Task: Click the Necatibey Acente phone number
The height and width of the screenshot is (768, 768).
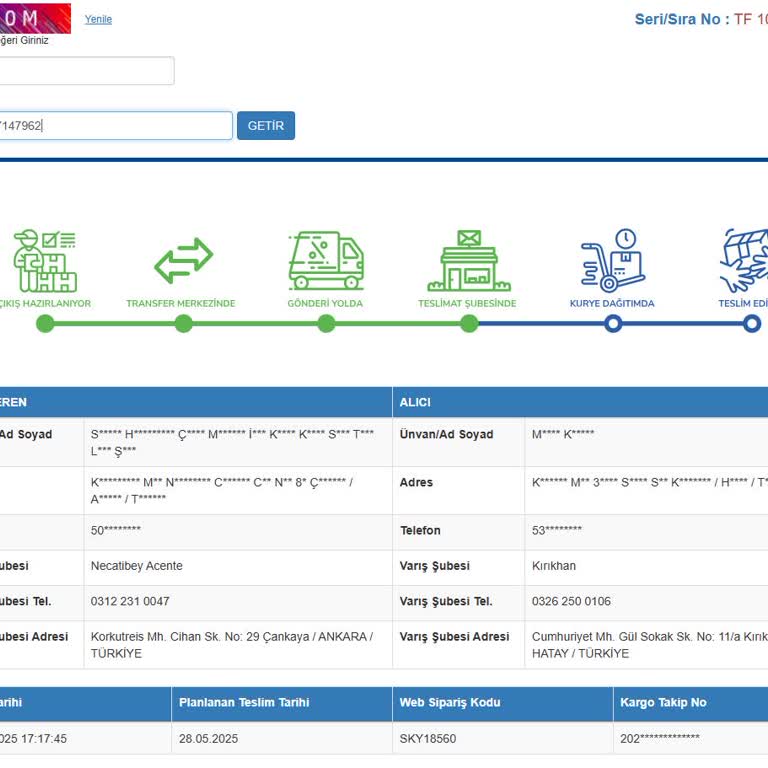Action: pos(130,601)
